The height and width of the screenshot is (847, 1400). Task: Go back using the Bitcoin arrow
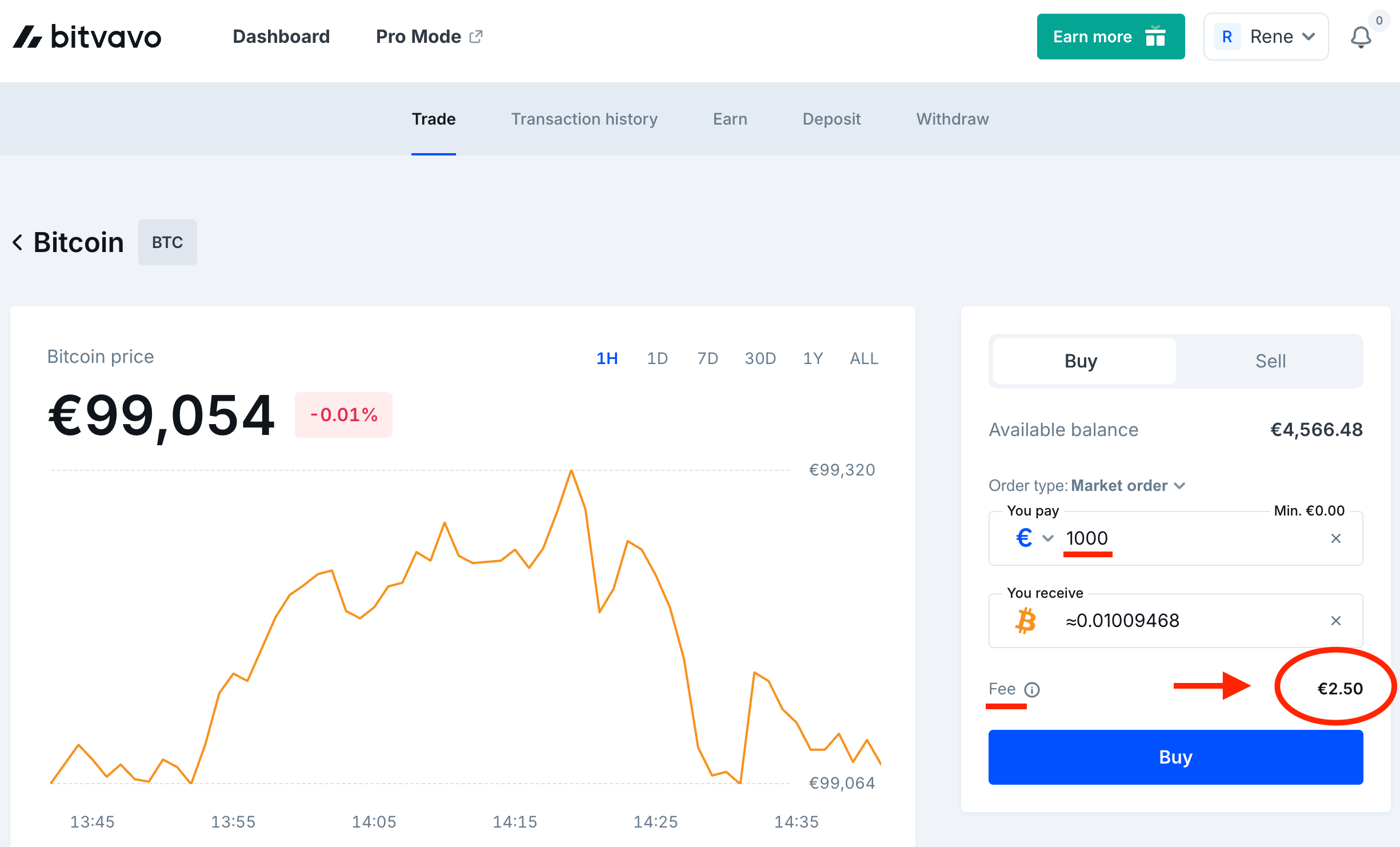coord(18,242)
